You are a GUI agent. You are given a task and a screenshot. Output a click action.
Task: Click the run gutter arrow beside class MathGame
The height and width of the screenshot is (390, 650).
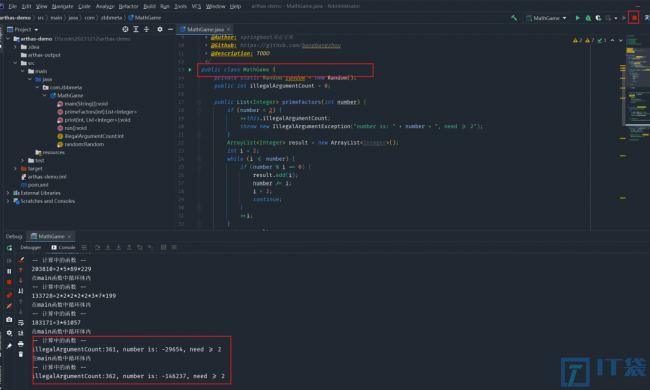click(190, 70)
